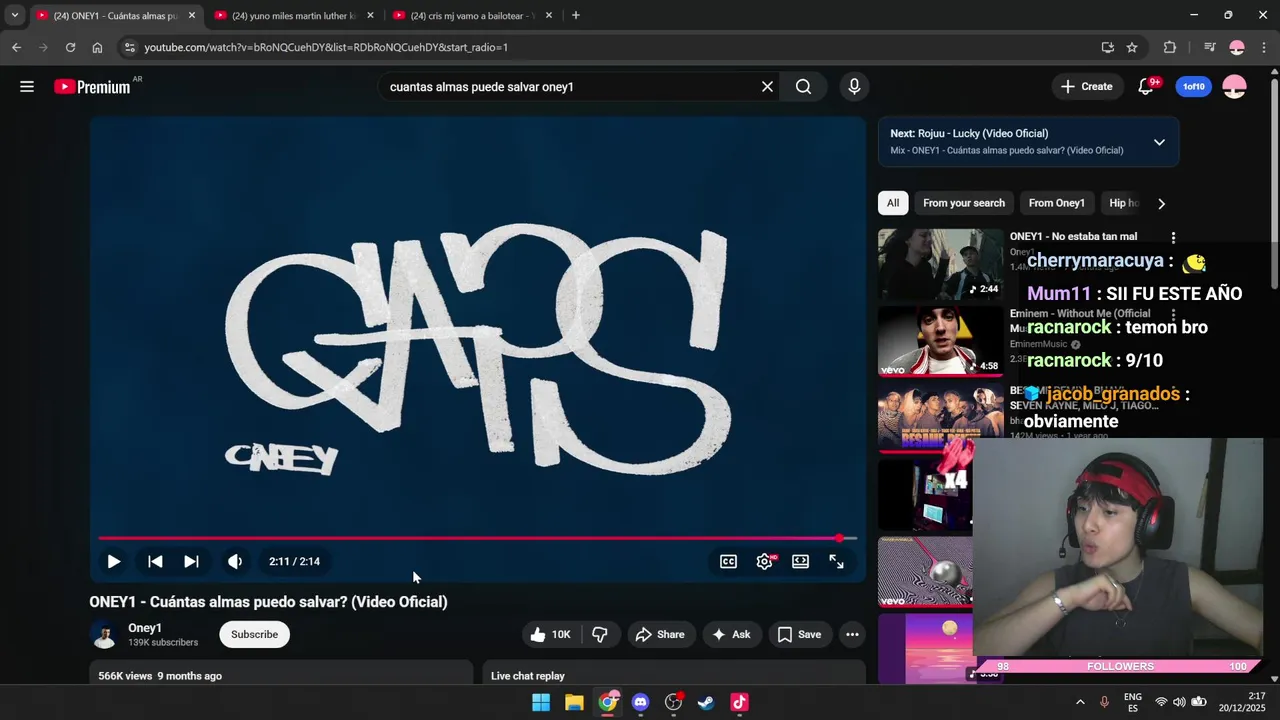Go to YouTube Premium home logo
1280x720 pixels.
(92, 87)
